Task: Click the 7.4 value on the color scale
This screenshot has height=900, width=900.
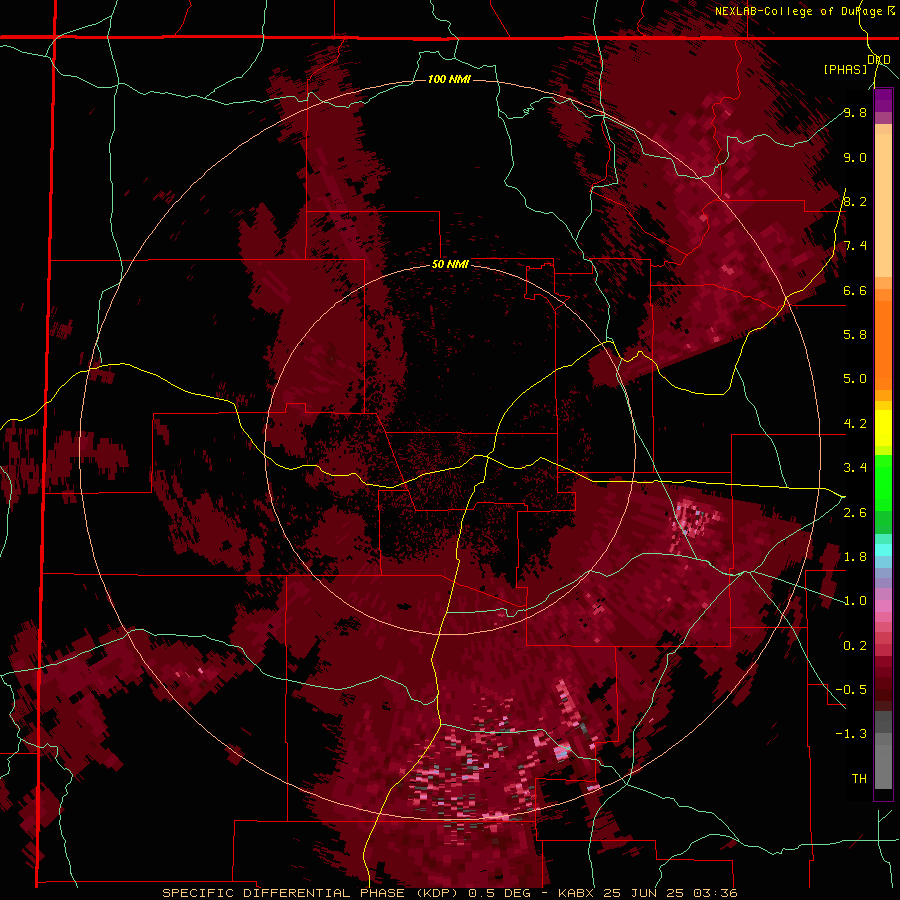Action: click(x=855, y=246)
